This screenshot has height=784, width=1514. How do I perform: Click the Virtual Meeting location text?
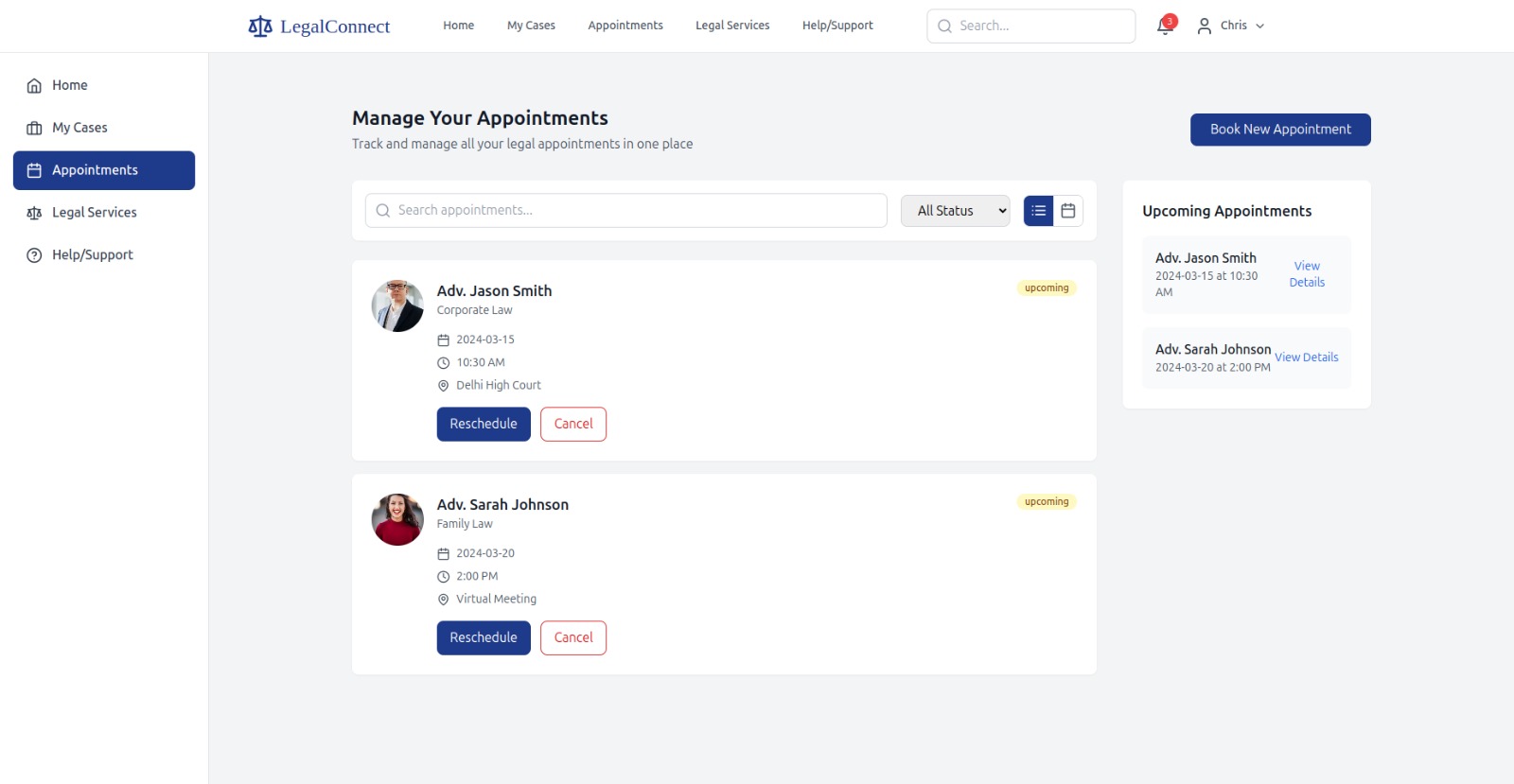pos(496,600)
